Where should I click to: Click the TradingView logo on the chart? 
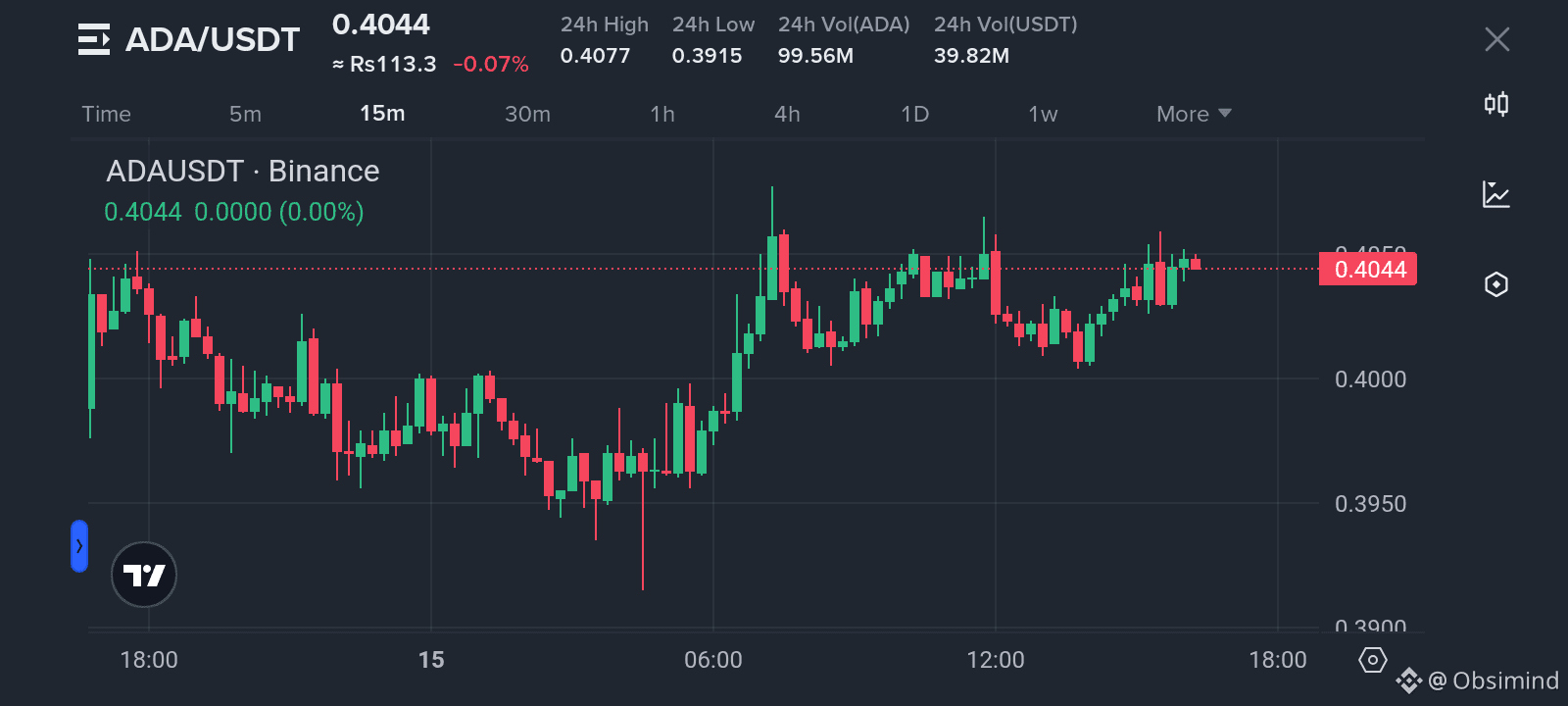143,575
